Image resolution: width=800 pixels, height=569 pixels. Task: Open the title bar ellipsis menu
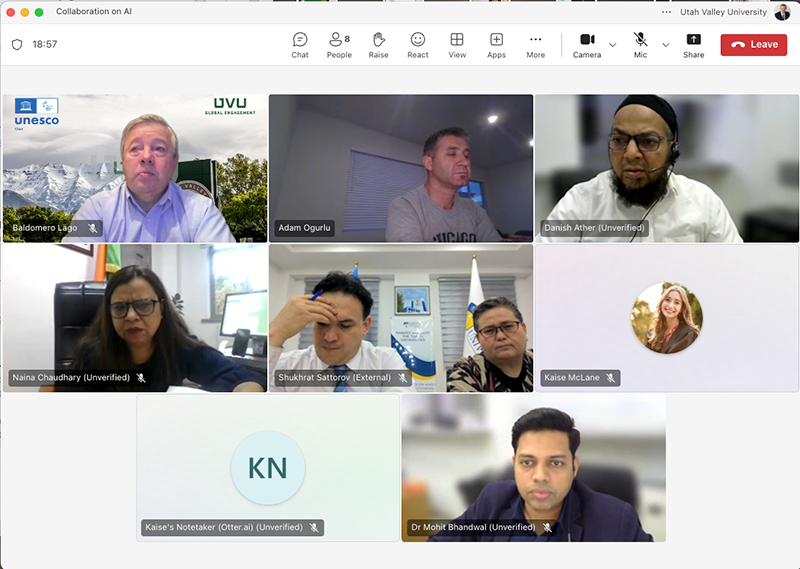(667, 12)
